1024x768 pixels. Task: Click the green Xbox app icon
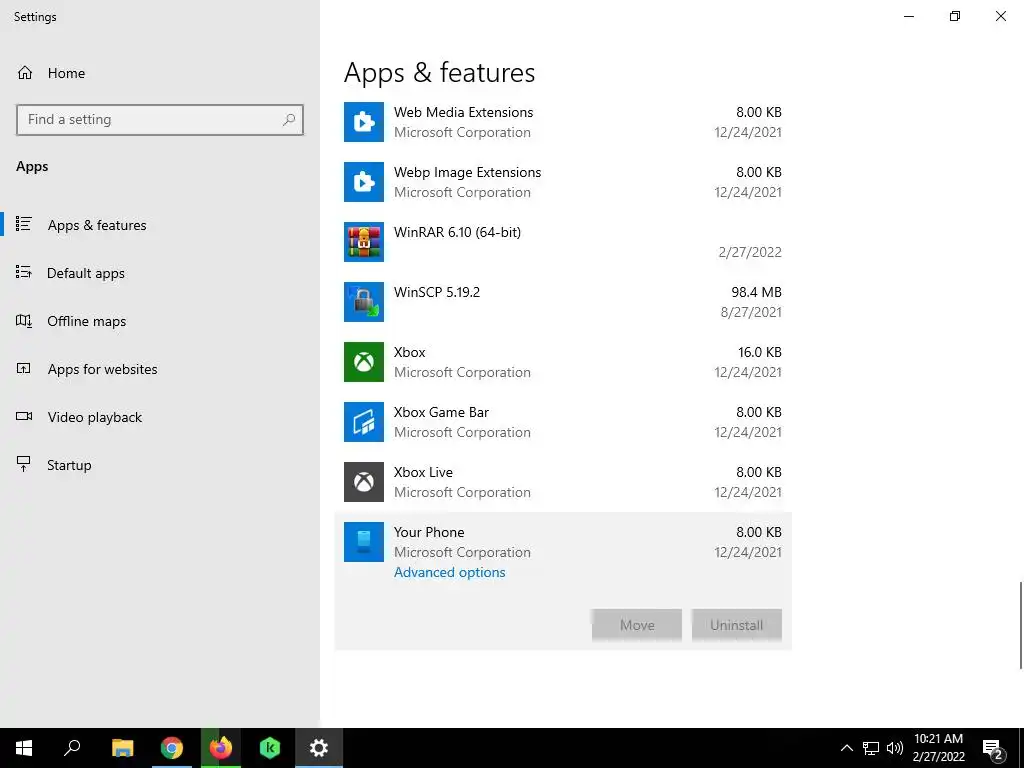click(x=364, y=362)
